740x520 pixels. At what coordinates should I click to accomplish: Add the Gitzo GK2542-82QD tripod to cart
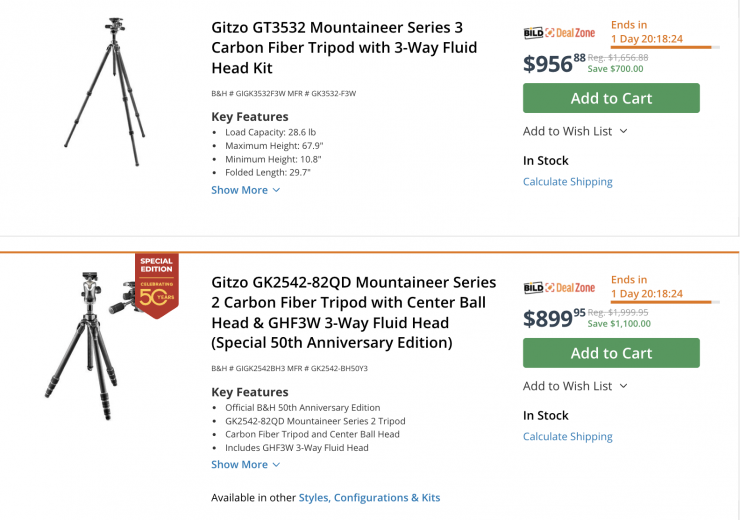pyautogui.click(x=611, y=353)
